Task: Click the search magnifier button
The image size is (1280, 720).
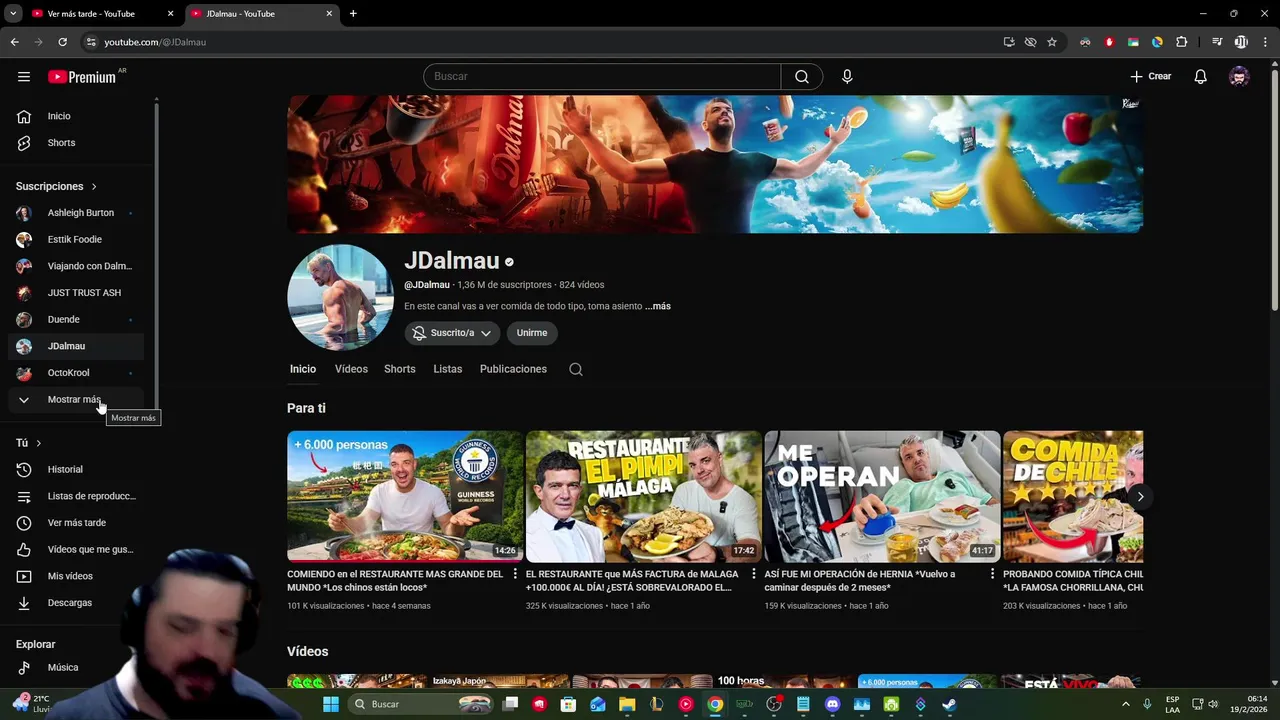Action: 802,76
